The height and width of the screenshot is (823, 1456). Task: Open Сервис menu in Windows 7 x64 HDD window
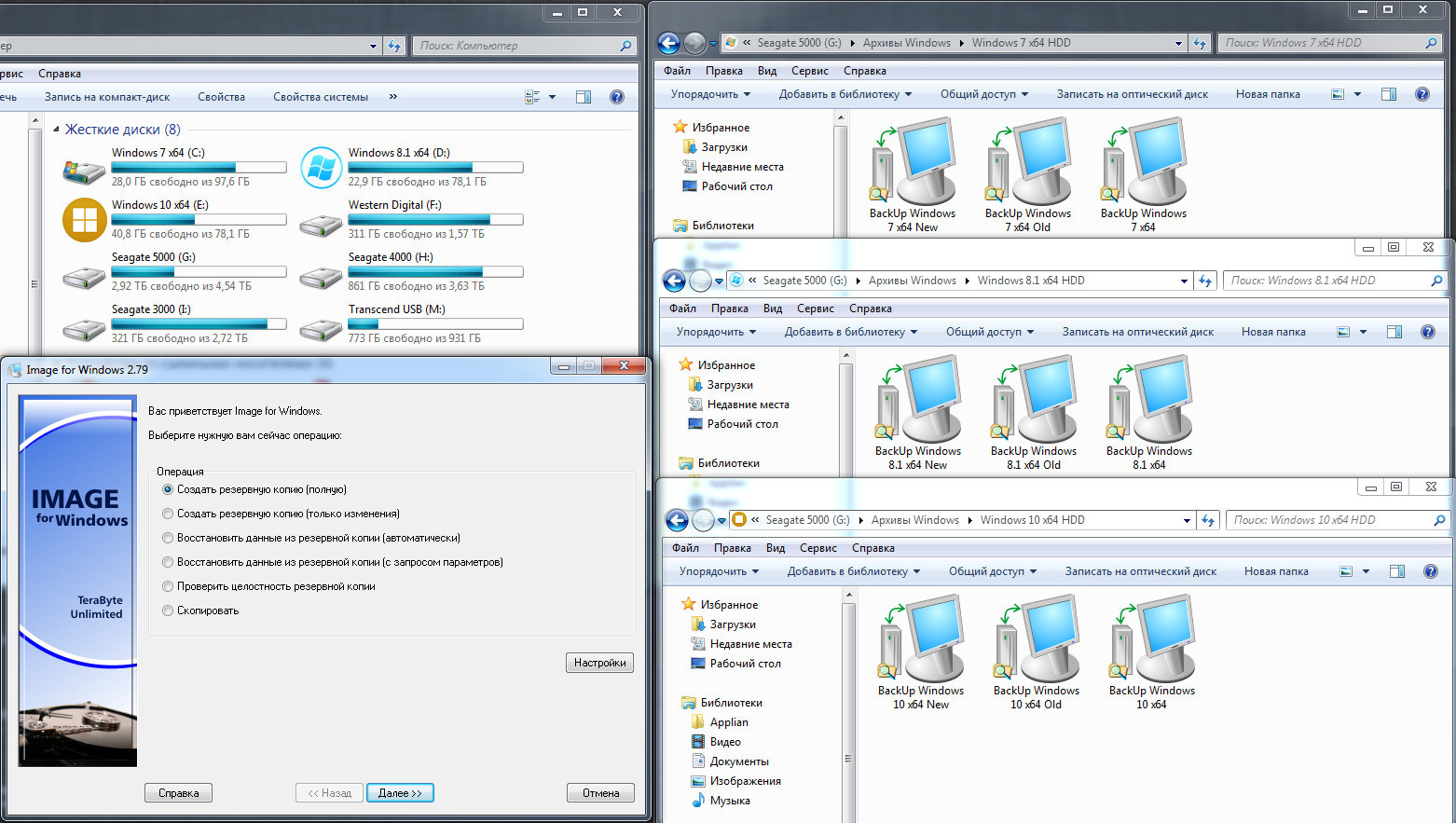coord(810,71)
